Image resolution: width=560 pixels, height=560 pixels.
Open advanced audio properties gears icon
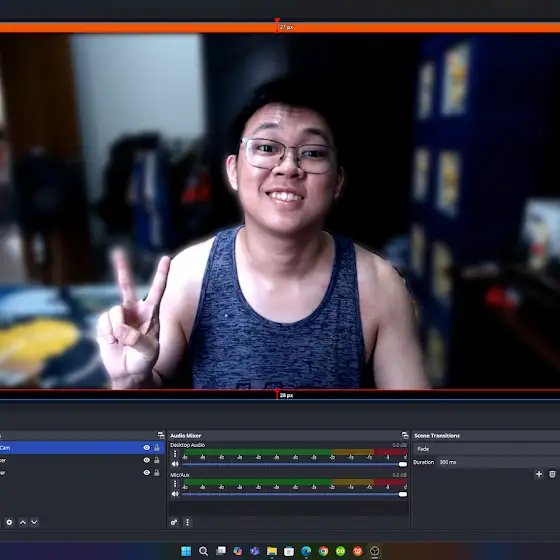pyautogui.click(x=174, y=522)
